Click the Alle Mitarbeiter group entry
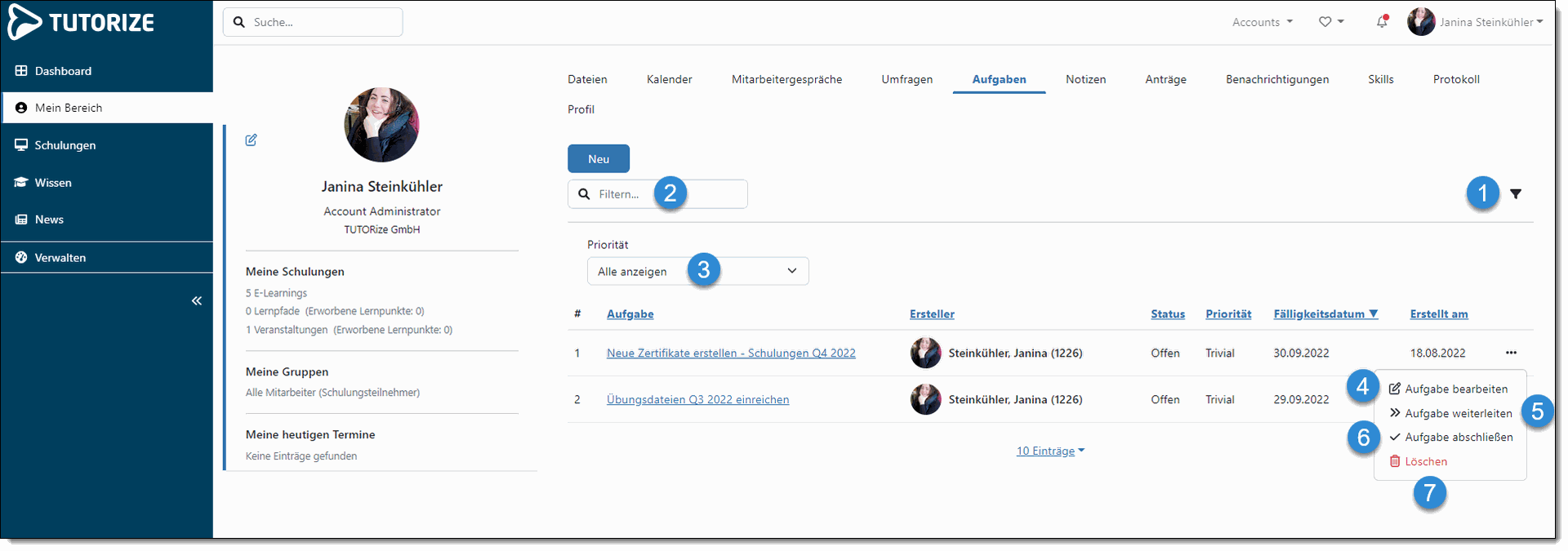 (x=333, y=393)
